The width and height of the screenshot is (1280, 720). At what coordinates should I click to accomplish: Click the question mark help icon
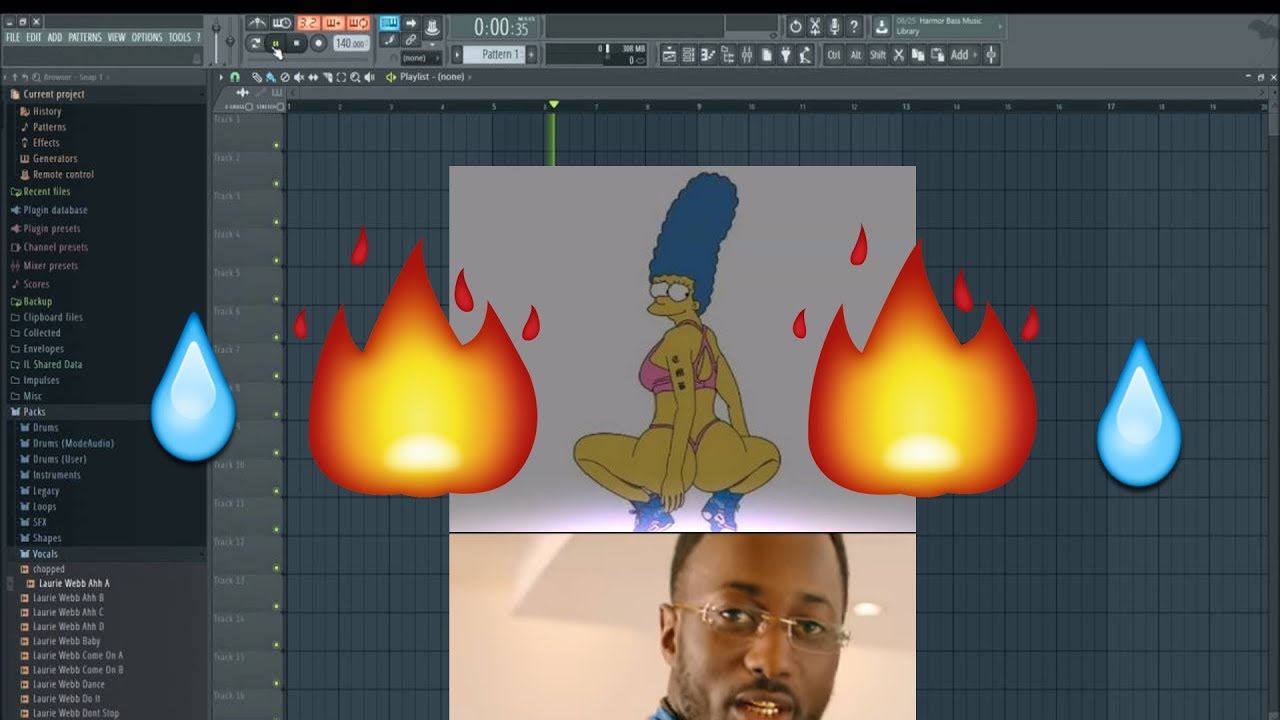854,26
